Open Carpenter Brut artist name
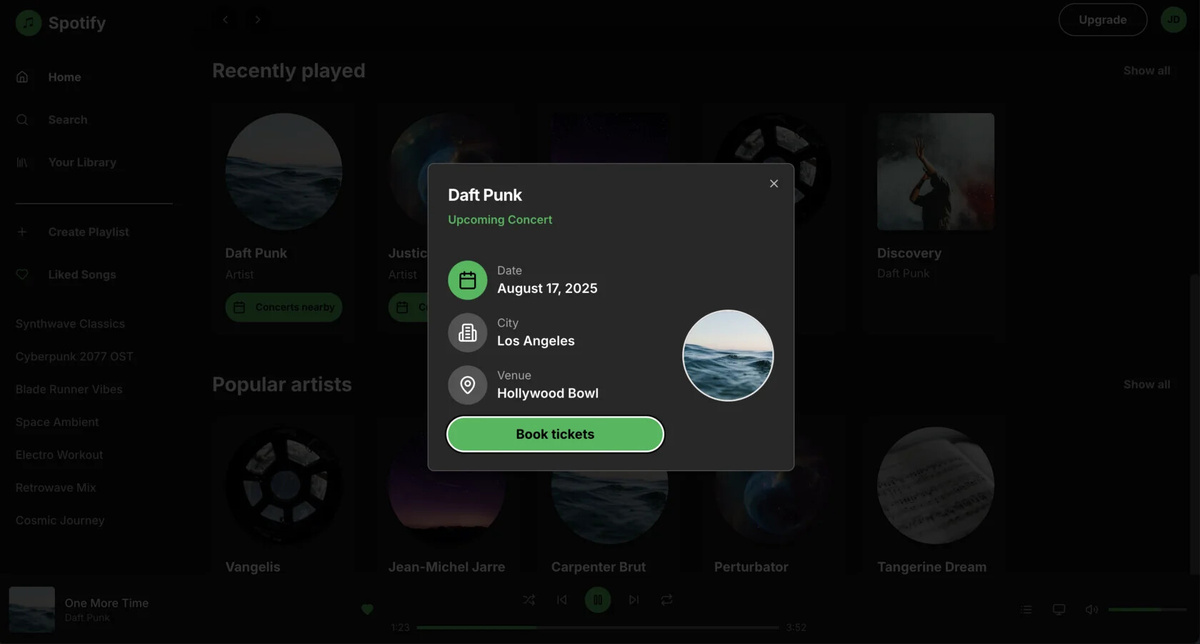1200x644 pixels. (598, 567)
